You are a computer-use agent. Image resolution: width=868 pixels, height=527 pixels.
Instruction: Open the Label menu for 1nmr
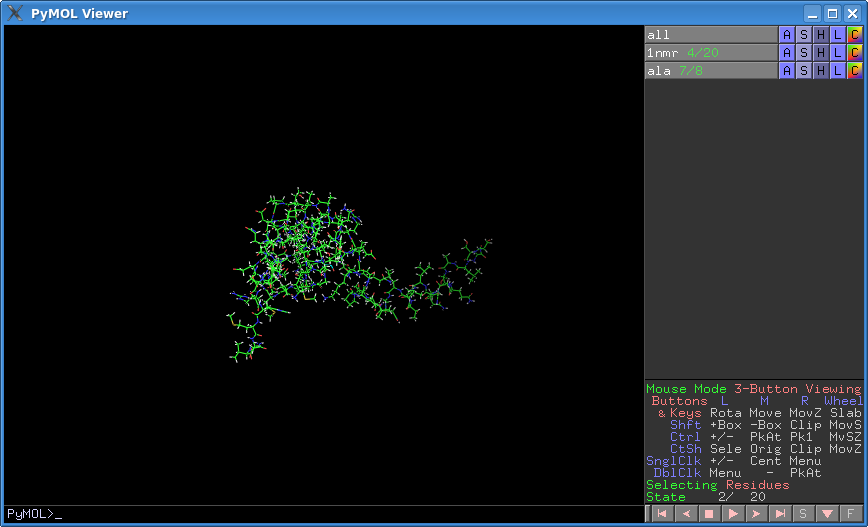tap(837, 53)
